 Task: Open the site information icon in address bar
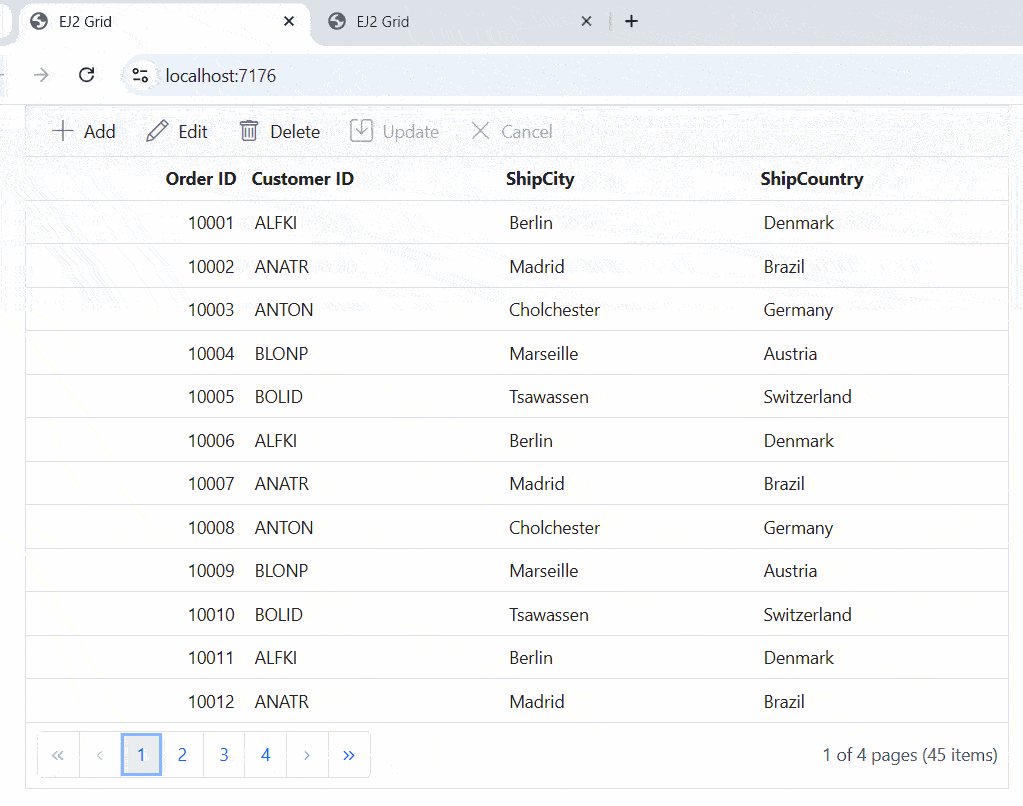coord(141,75)
